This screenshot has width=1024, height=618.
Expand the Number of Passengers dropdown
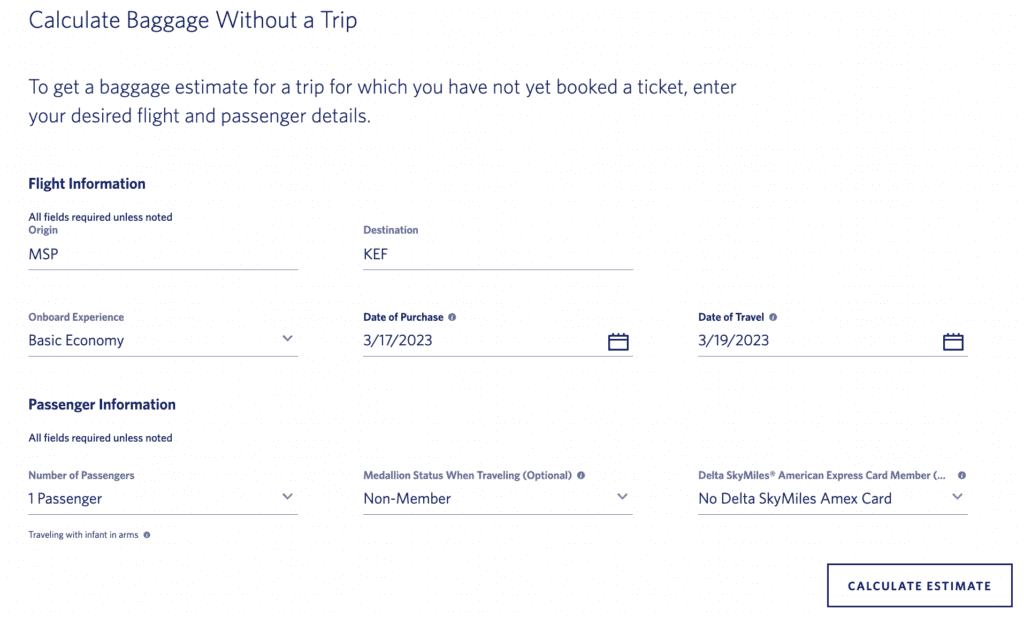(x=288, y=497)
